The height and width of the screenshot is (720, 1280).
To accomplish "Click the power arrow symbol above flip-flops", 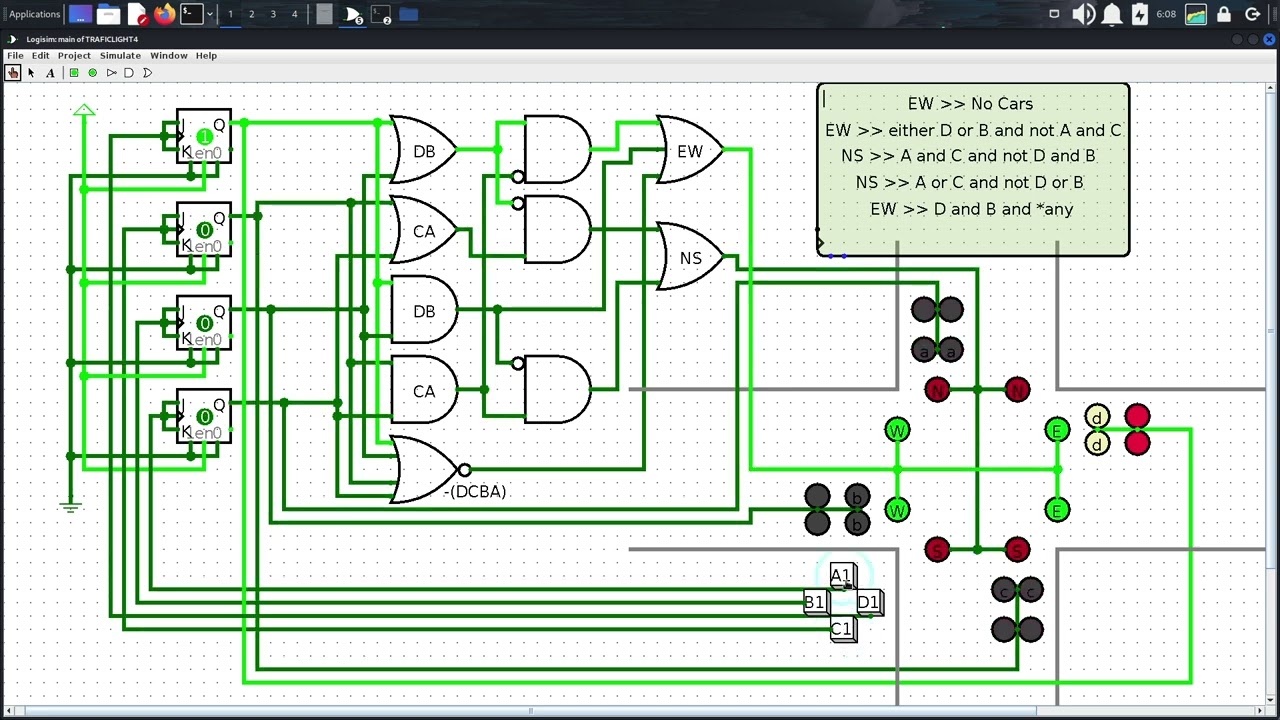I will click(x=84, y=110).
